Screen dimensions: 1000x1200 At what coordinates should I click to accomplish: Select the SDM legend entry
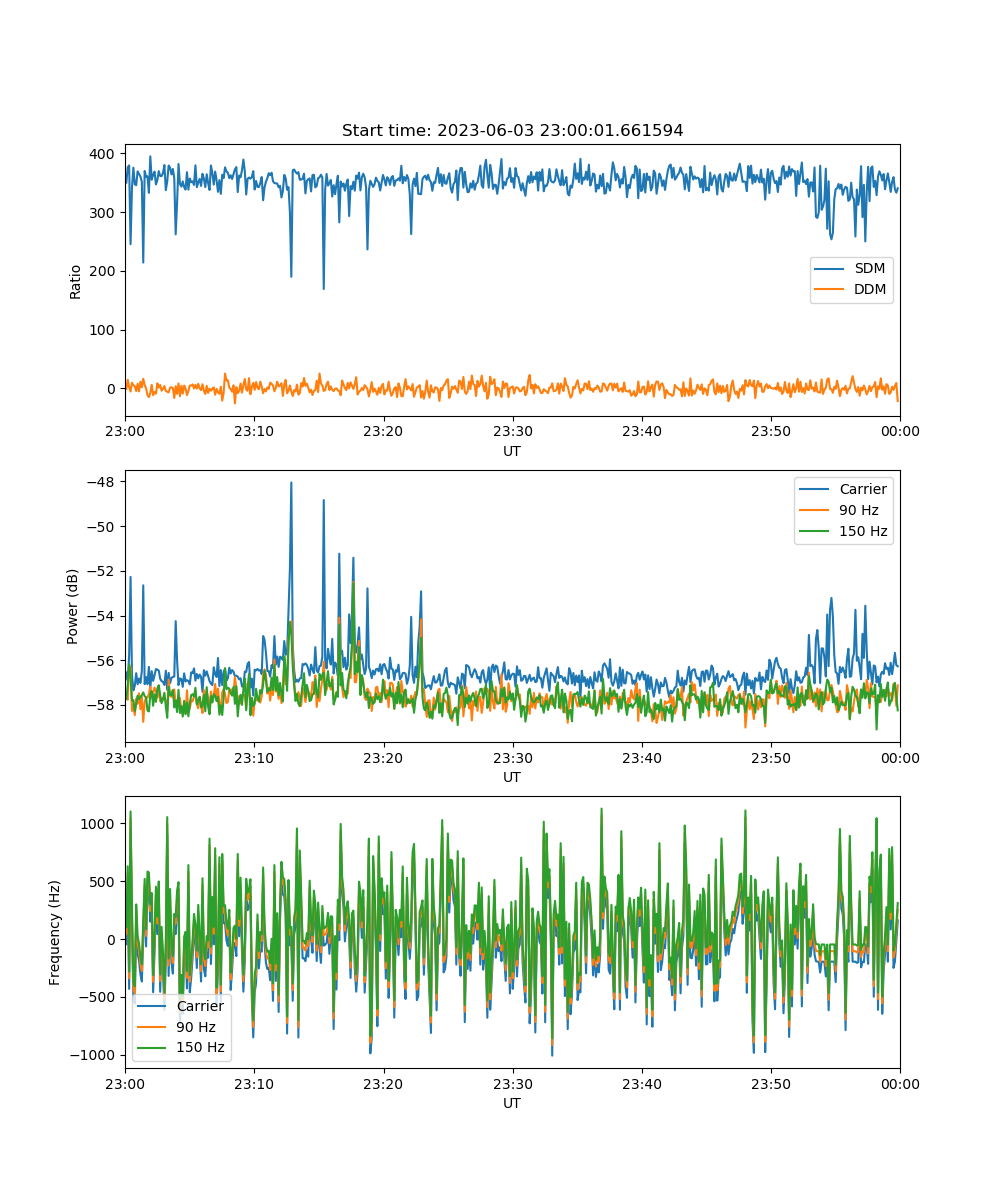tap(851, 269)
